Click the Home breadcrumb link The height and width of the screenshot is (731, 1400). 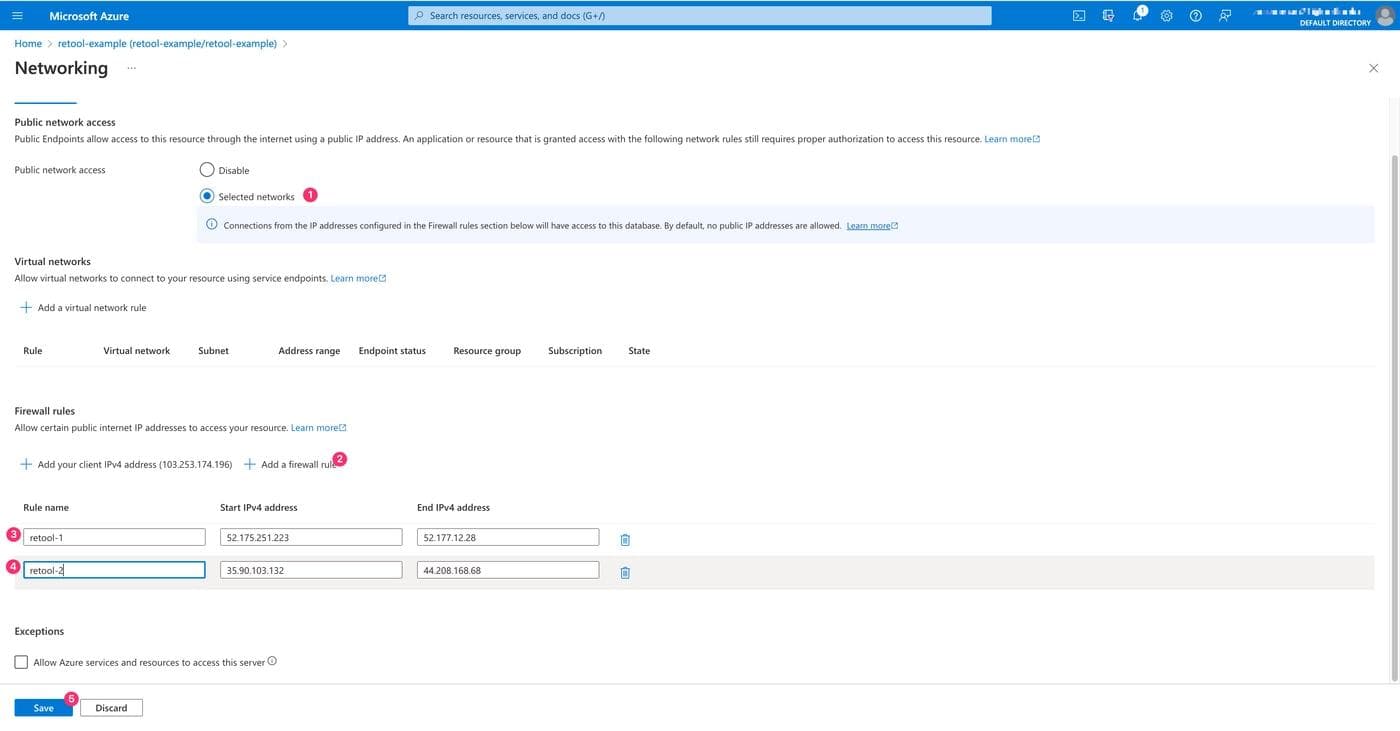[x=28, y=44]
